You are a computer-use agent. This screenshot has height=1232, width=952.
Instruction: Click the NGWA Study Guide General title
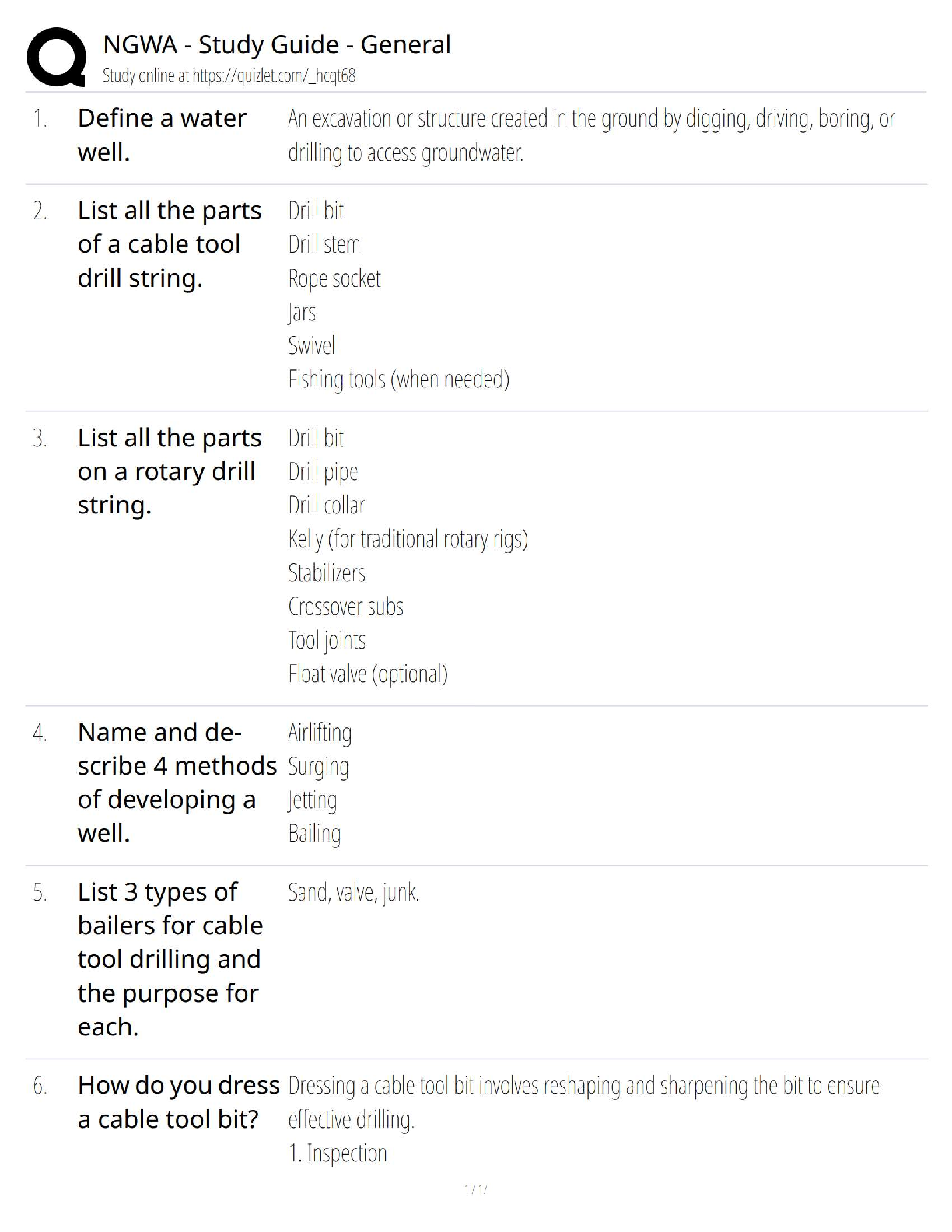click(276, 44)
